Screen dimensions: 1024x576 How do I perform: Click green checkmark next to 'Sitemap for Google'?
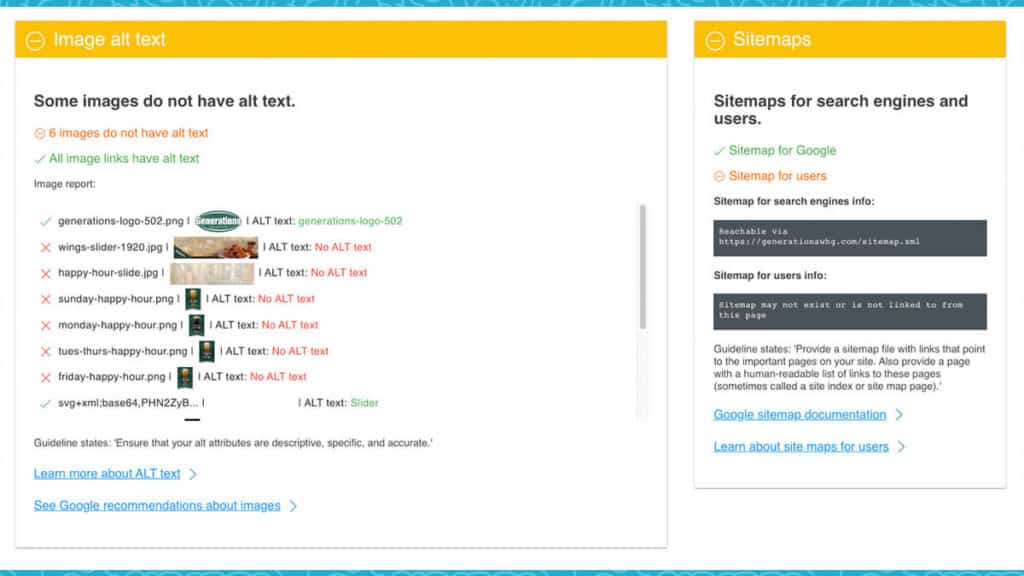[719, 151]
